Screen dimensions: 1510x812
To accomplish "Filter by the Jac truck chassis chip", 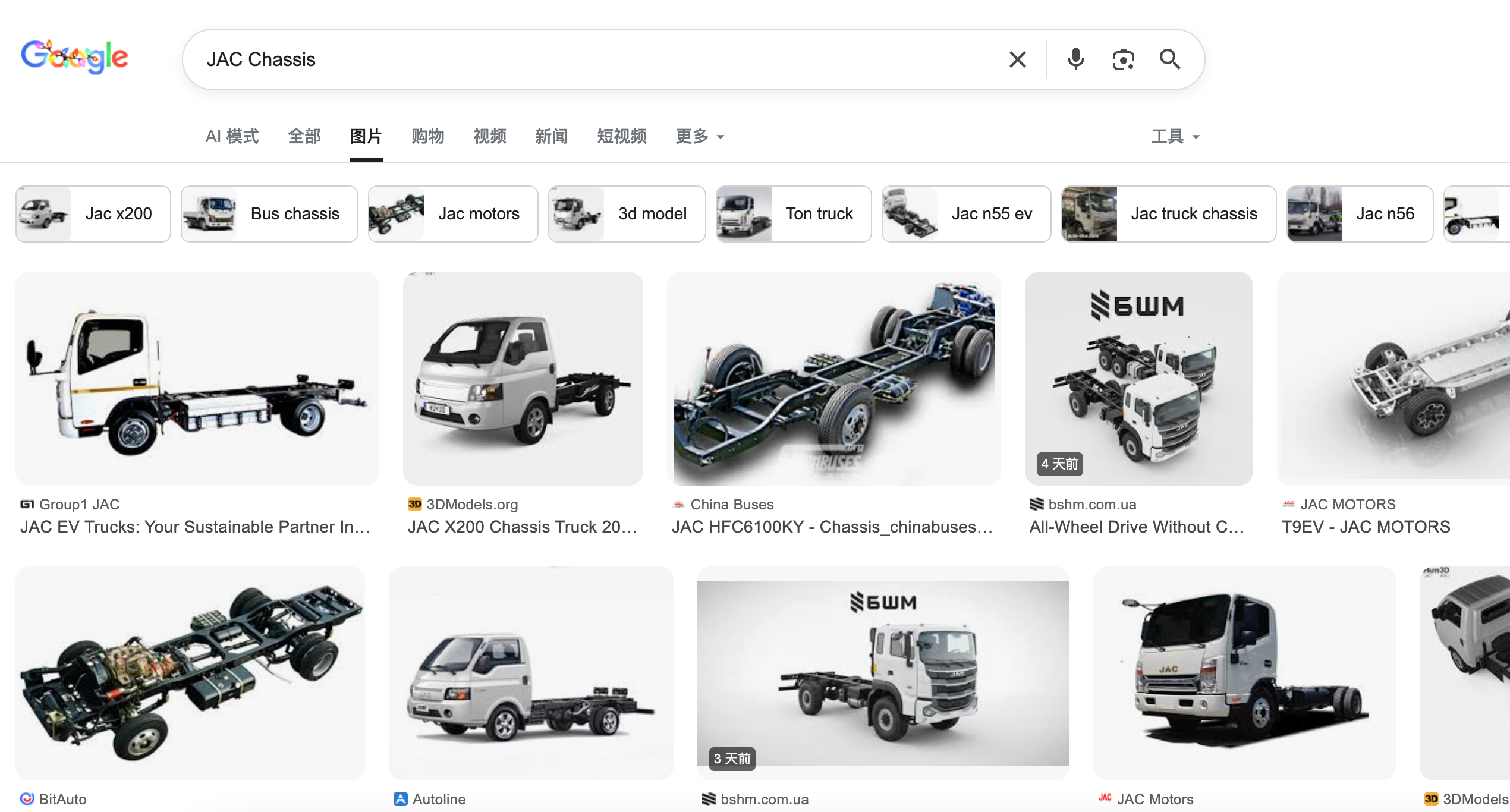I will (x=1169, y=214).
